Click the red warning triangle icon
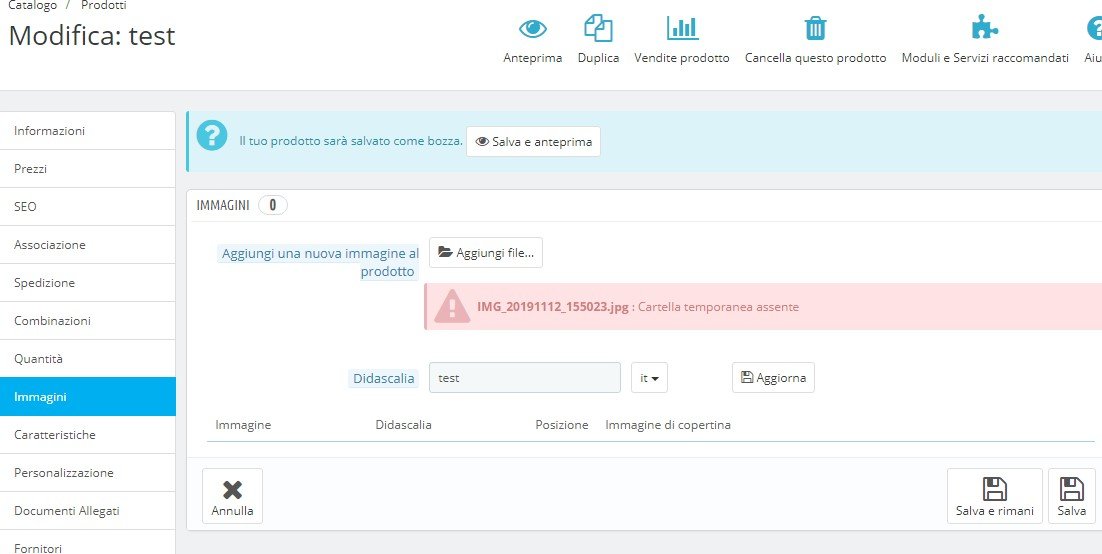Screen dimensions: 1102x554 click(452, 307)
